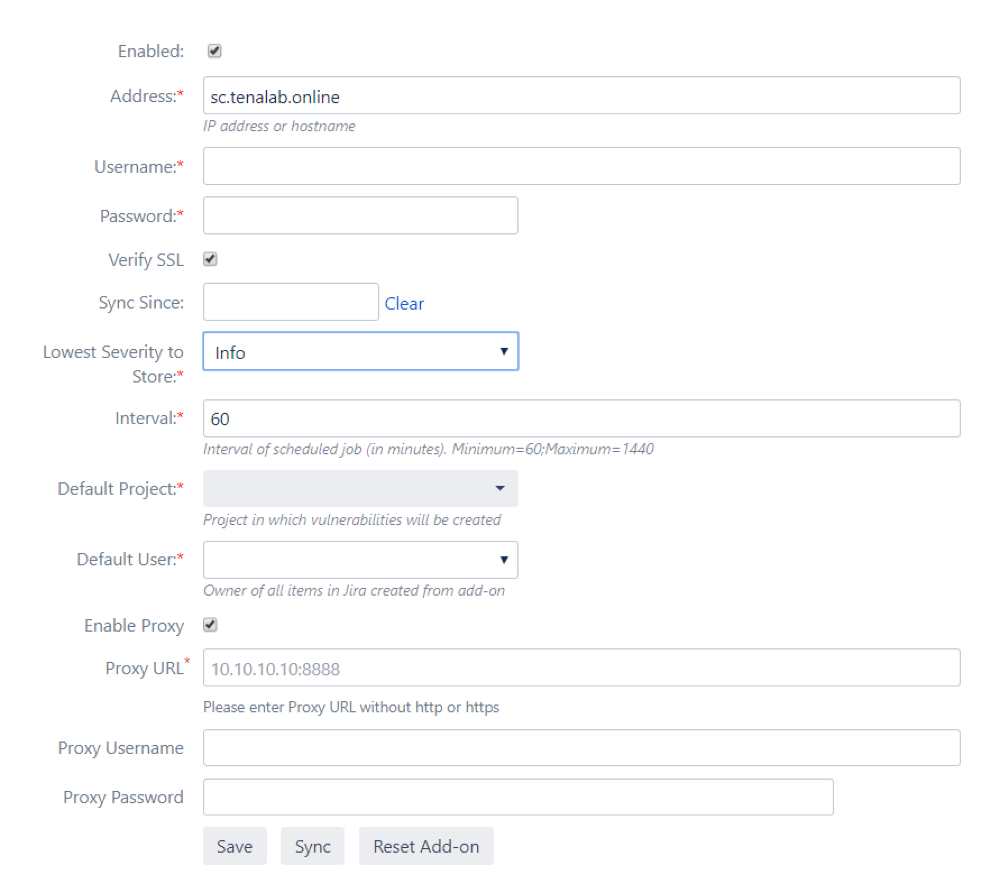Click the Clear link beside Sync Since
This screenshot has height=884, width=1000.
tap(404, 304)
